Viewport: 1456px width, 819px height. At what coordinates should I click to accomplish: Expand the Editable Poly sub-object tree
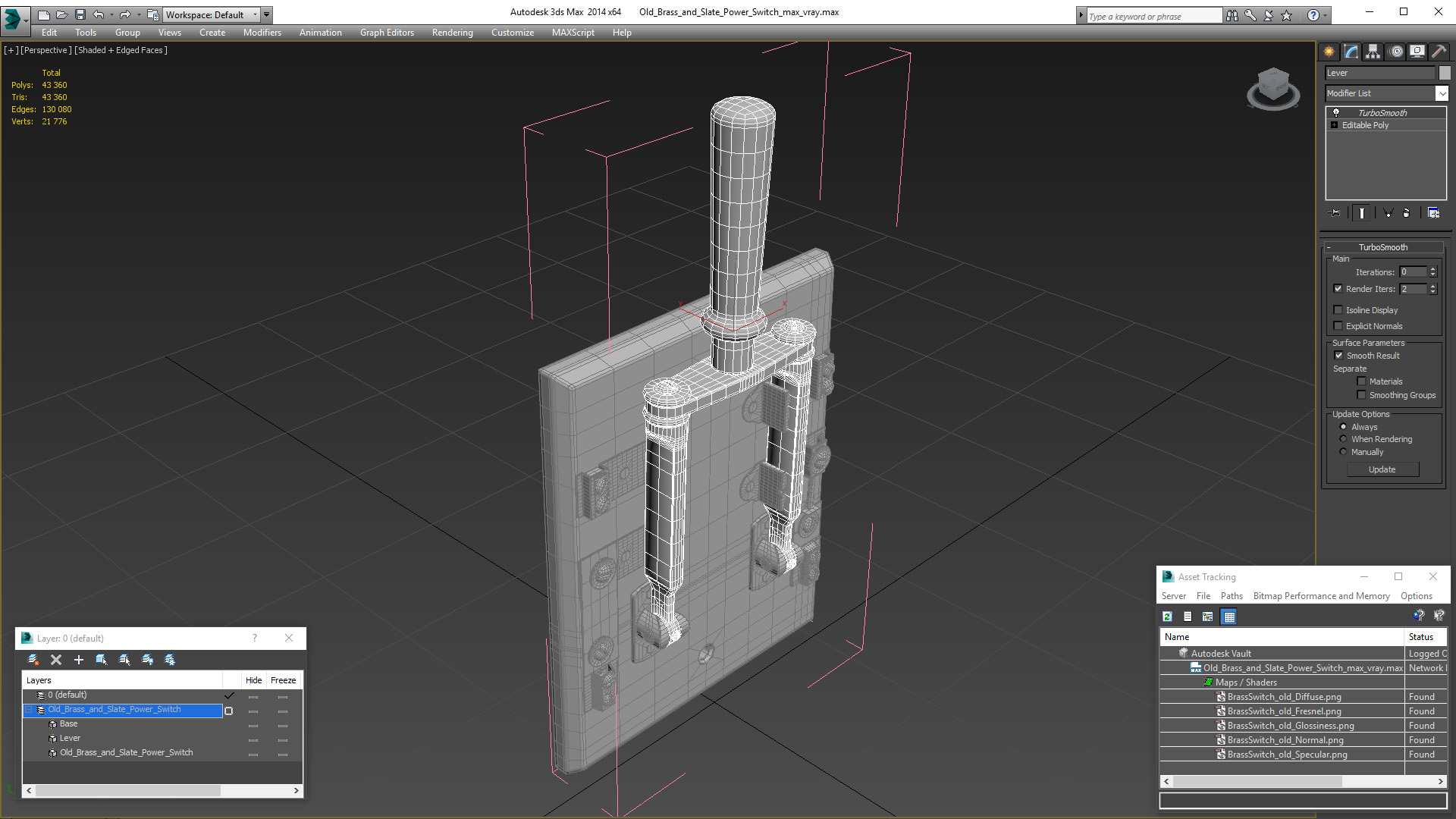(x=1334, y=125)
